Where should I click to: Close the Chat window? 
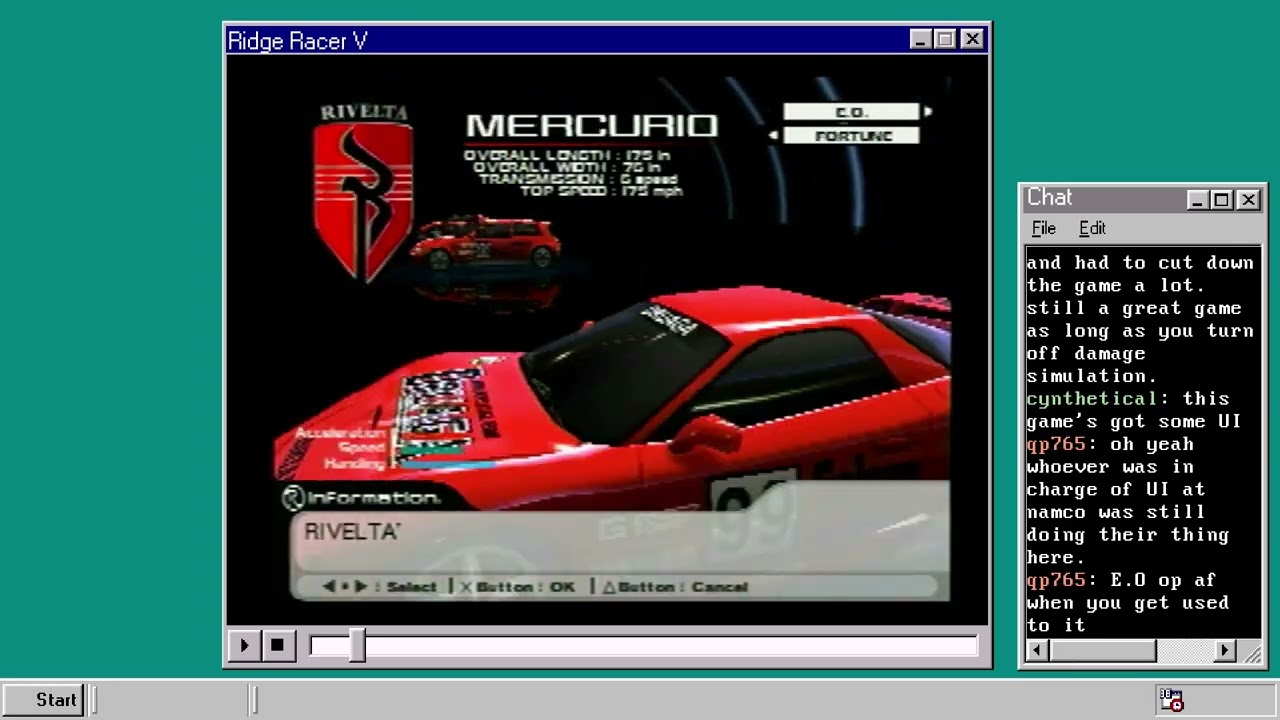pos(1248,200)
